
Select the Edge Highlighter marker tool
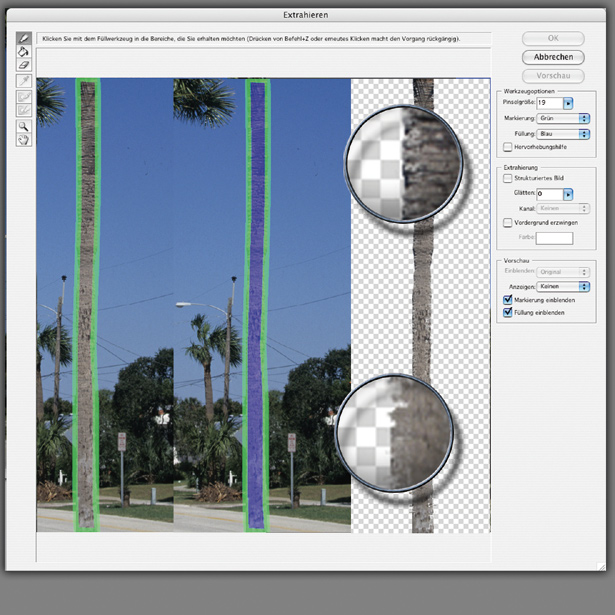(24, 37)
